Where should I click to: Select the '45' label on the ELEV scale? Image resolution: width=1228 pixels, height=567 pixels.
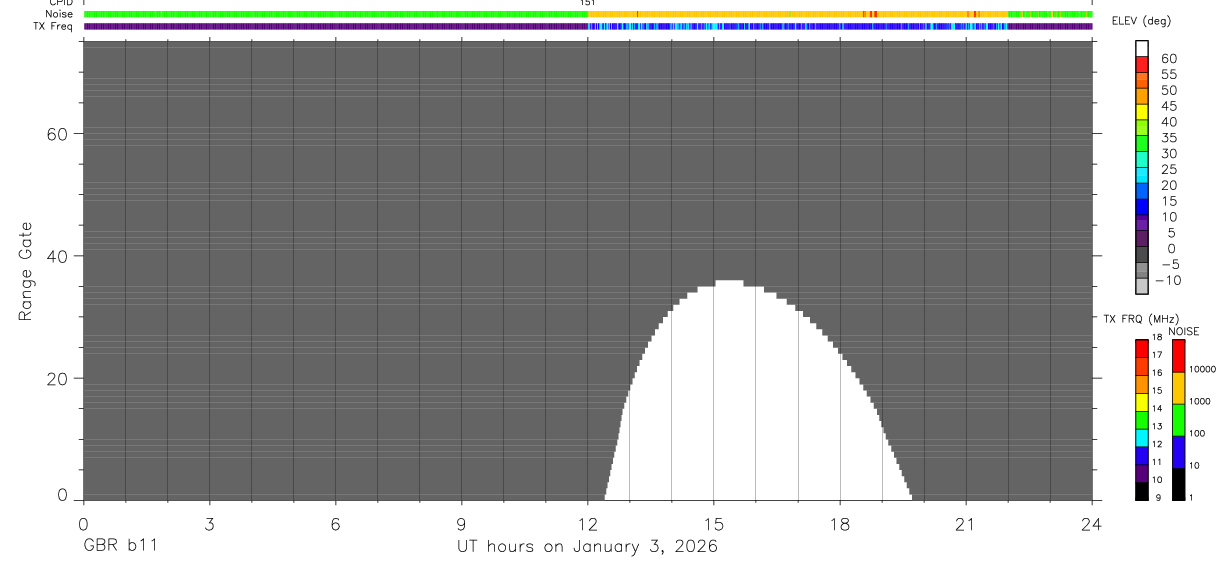1168,106
